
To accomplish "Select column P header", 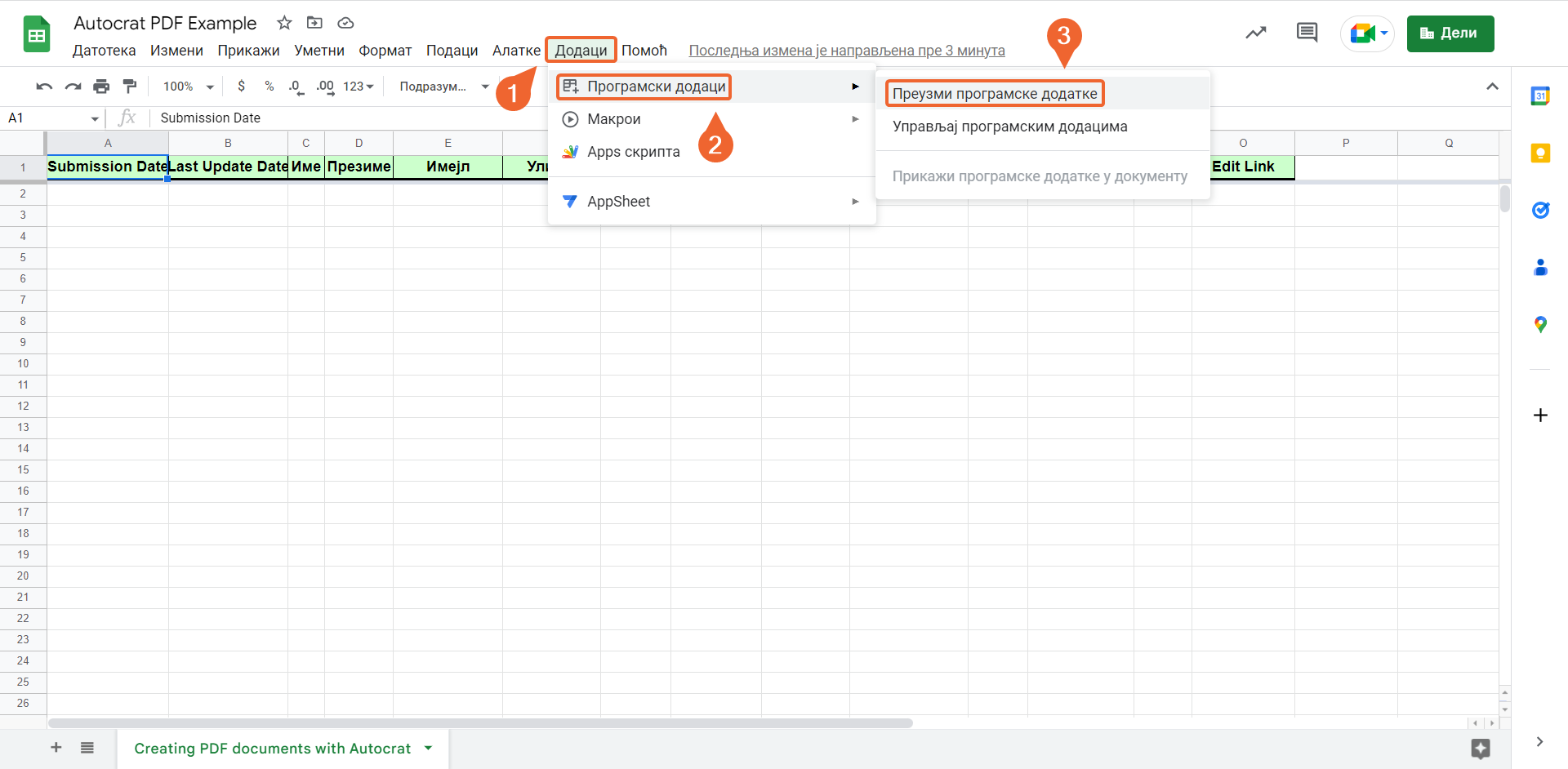I will coord(1346,143).
